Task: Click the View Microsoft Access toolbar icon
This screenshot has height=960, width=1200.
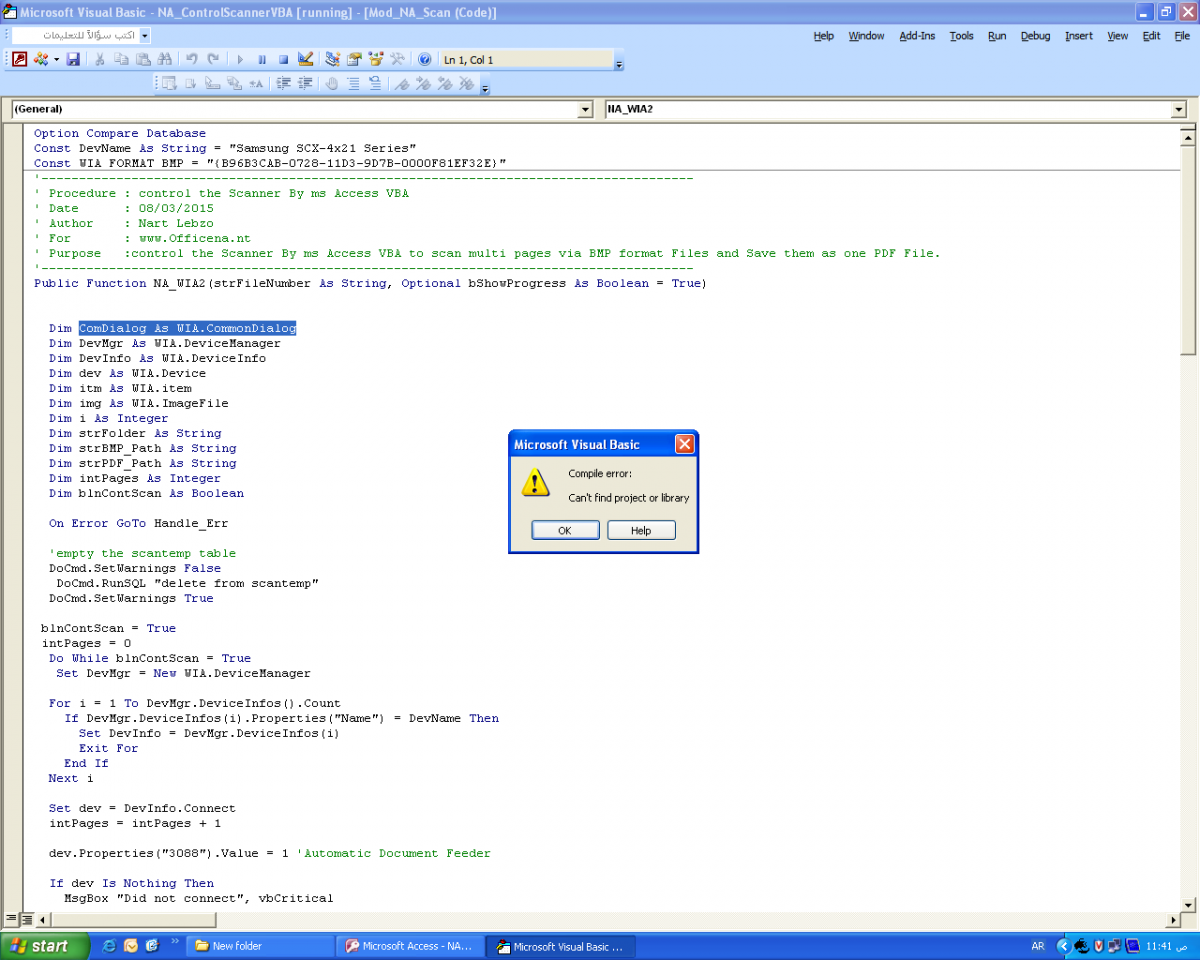Action: [20, 60]
